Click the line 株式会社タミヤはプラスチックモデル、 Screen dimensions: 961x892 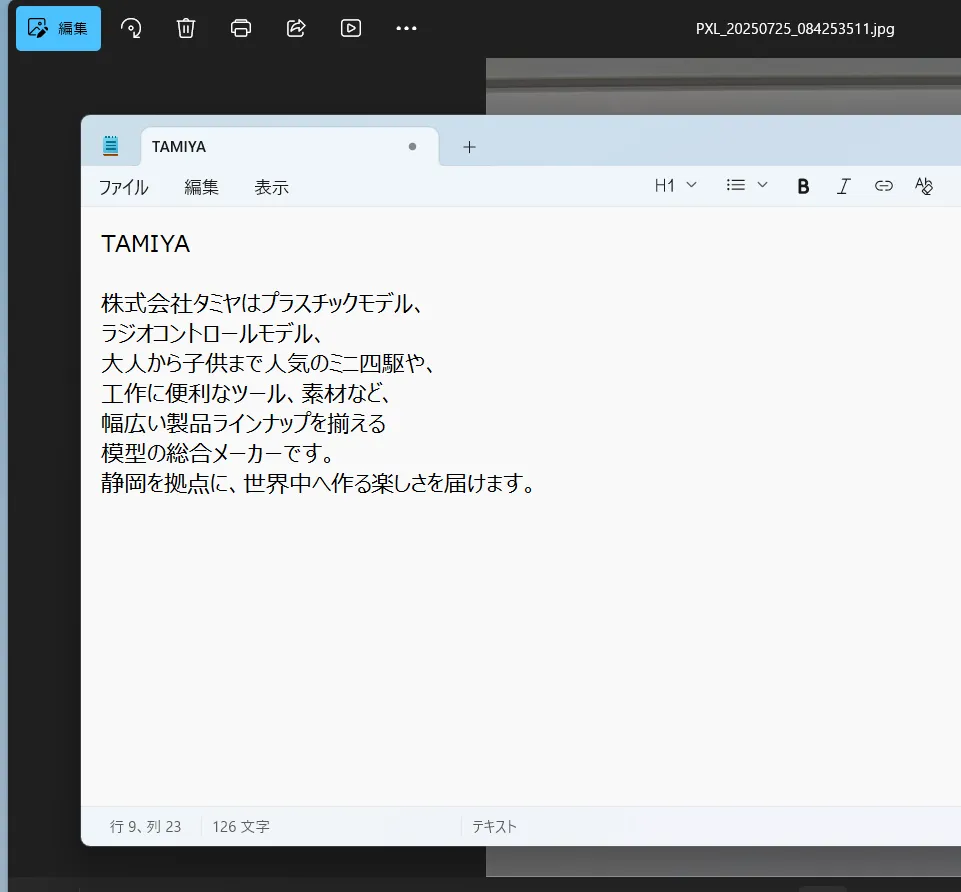coord(262,303)
